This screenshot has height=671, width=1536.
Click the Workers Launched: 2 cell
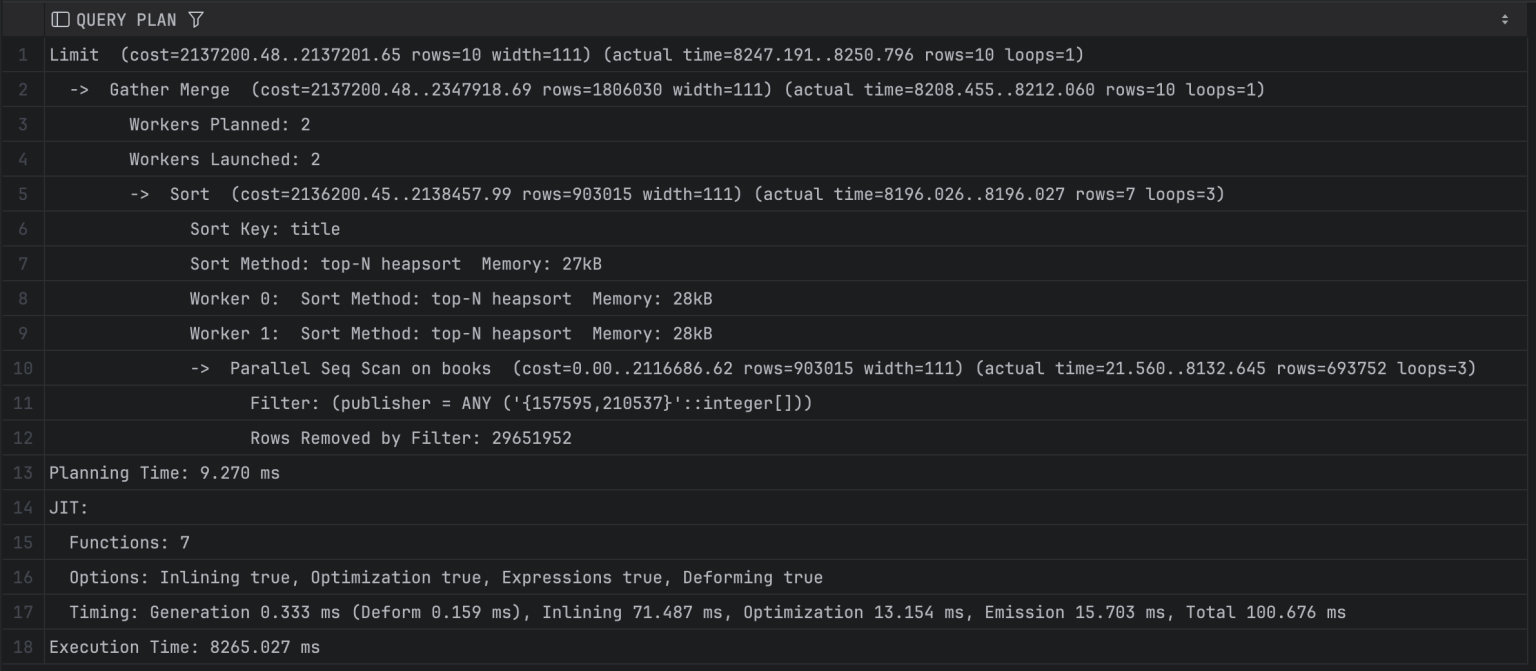tap(225, 160)
